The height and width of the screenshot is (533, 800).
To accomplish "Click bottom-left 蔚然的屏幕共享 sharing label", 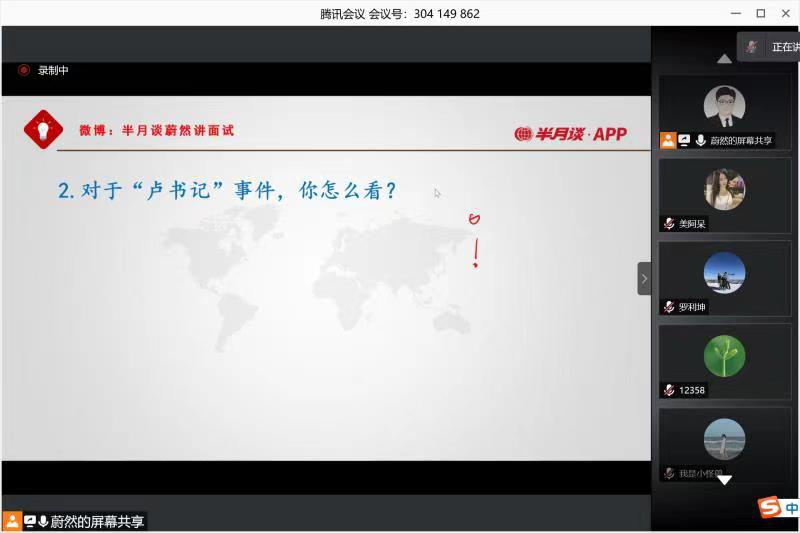I will [x=97, y=521].
